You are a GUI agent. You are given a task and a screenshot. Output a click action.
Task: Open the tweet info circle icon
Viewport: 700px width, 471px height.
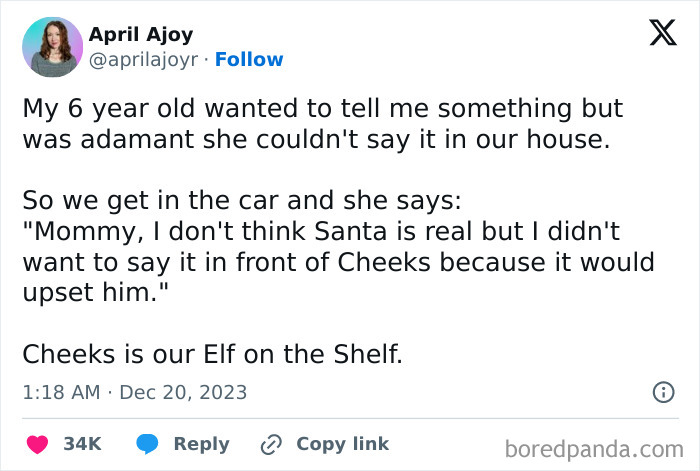663,393
